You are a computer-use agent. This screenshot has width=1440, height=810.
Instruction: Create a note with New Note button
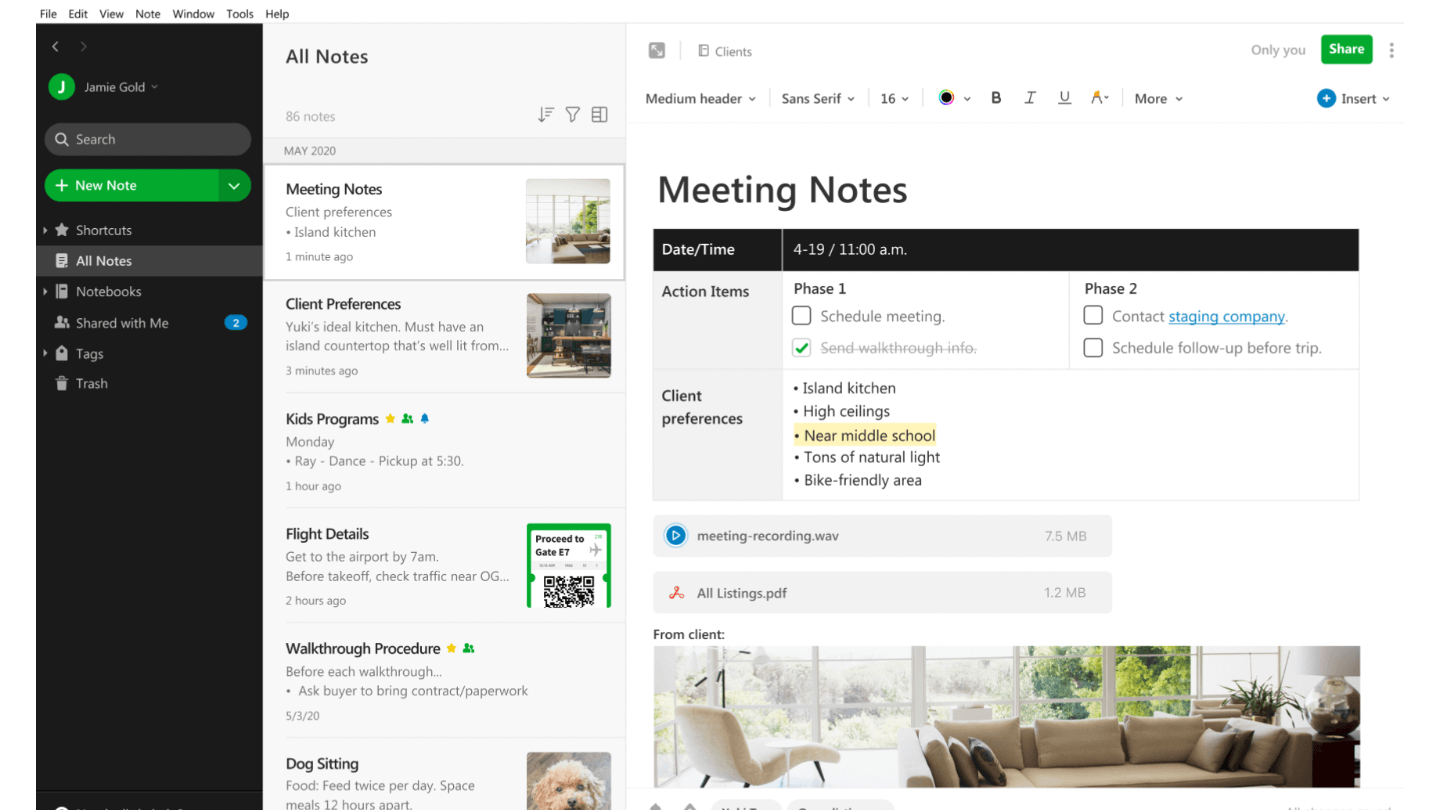132,185
